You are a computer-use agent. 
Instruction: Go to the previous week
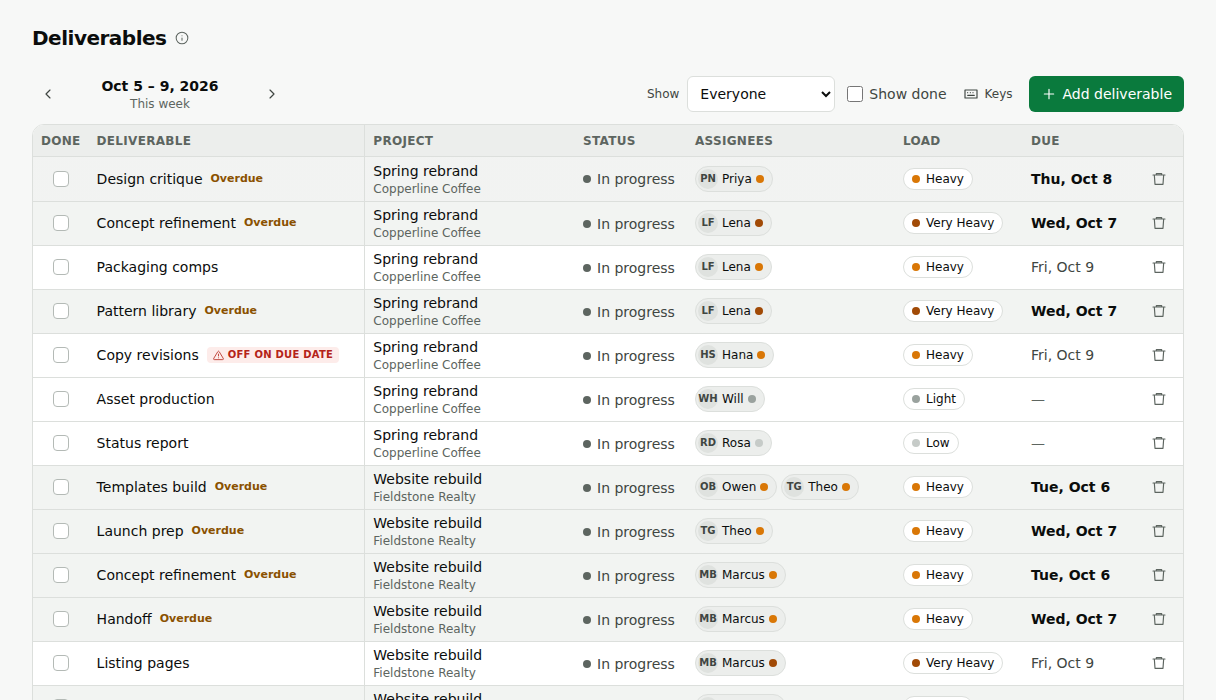[48, 94]
